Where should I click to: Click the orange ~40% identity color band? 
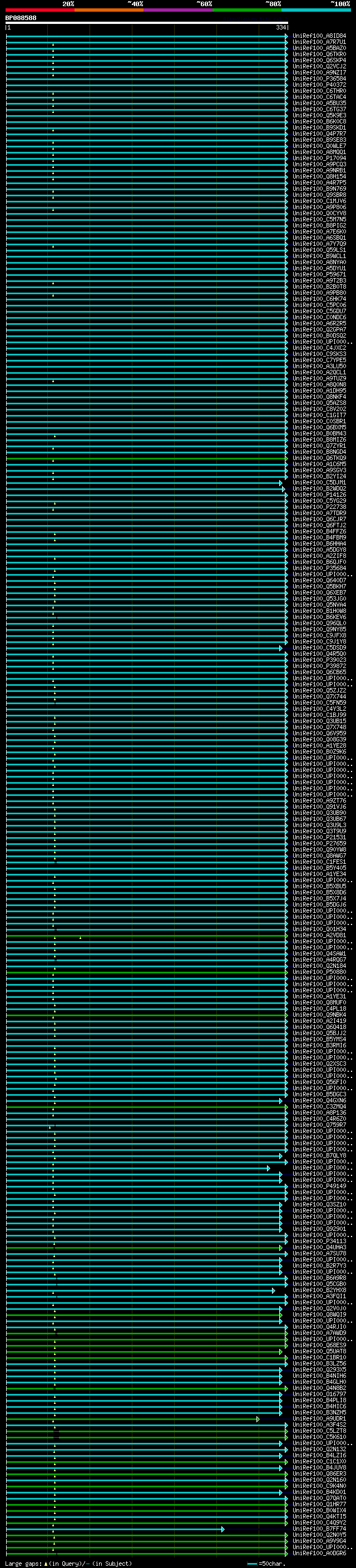[x=109, y=10]
